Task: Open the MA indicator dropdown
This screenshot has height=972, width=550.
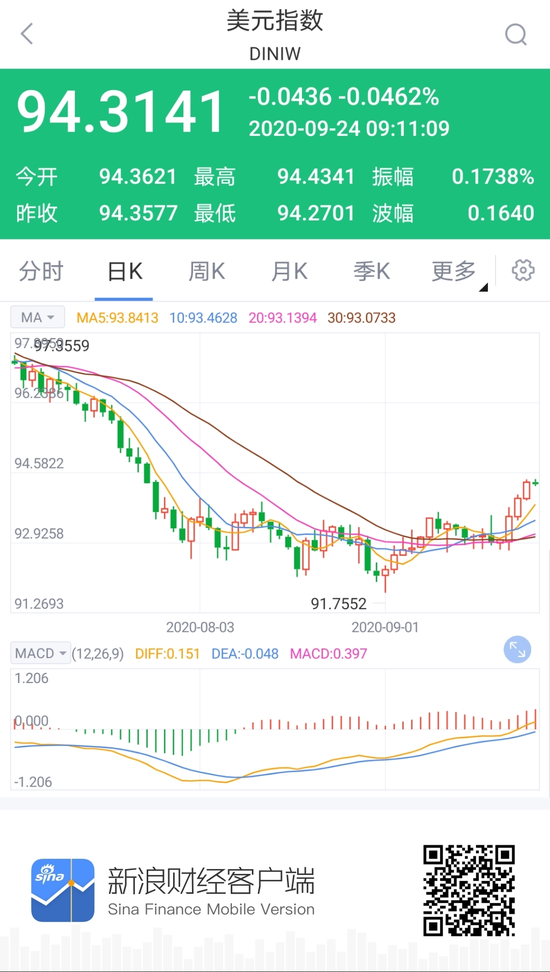Action: tap(38, 318)
